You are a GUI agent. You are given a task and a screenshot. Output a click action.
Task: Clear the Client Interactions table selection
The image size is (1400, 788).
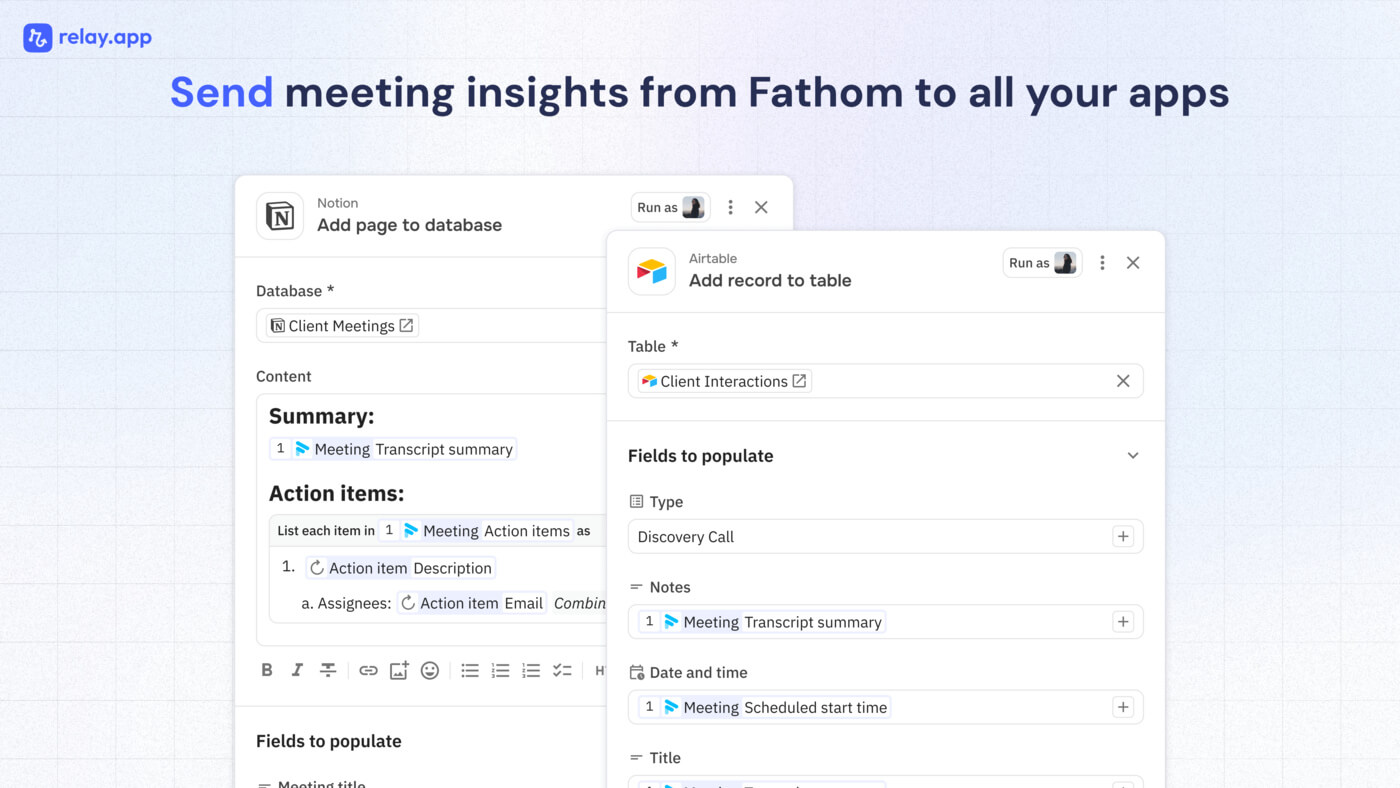click(x=1123, y=381)
